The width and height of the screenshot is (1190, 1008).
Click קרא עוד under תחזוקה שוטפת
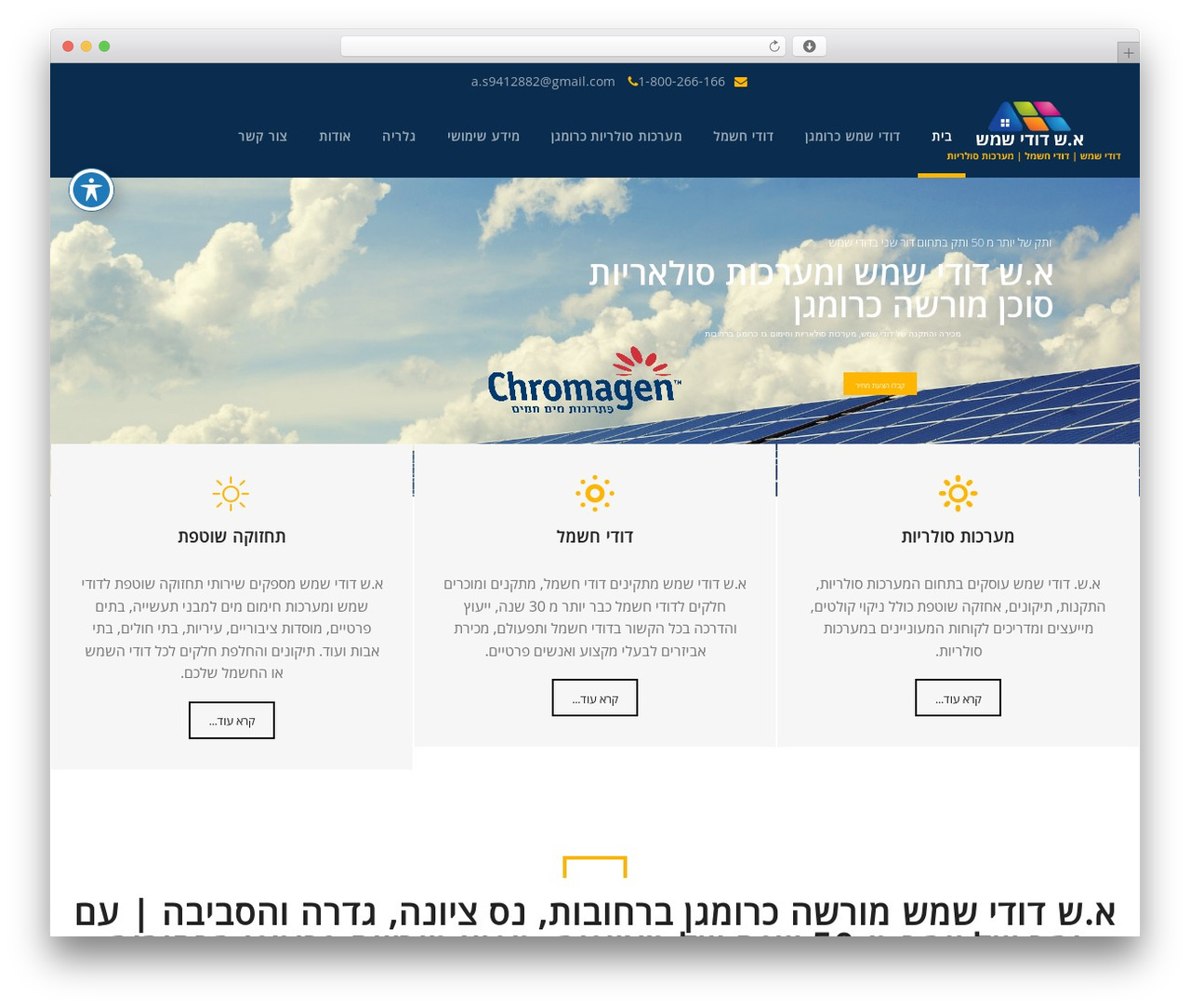(231, 721)
